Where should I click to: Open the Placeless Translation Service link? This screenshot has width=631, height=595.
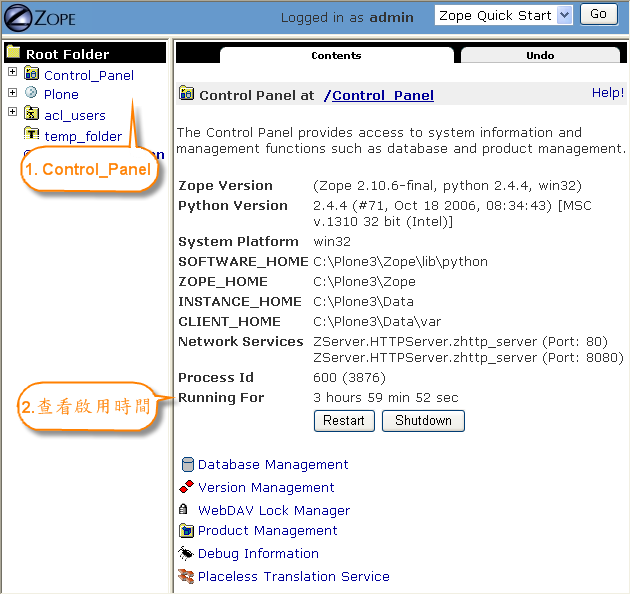[x=294, y=576]
